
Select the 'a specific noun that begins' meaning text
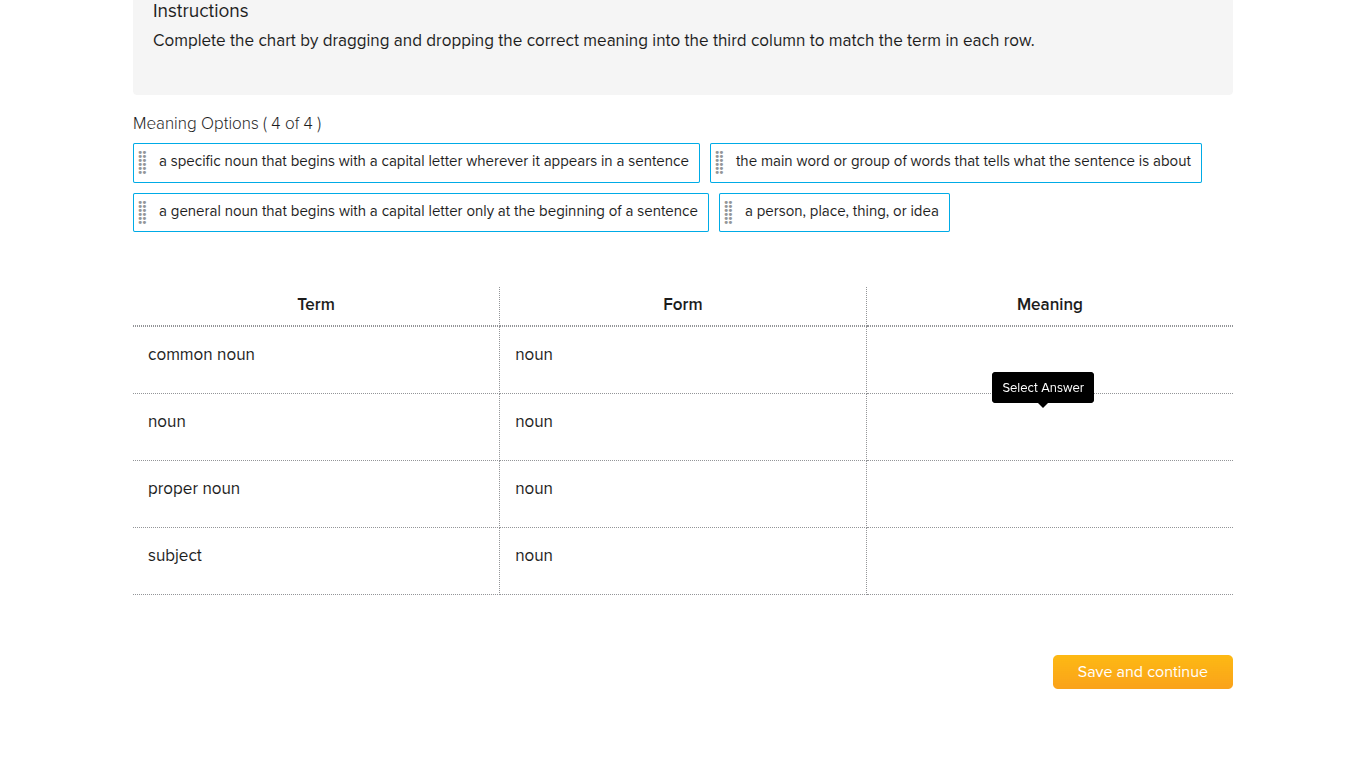click(x=423, y=161)
